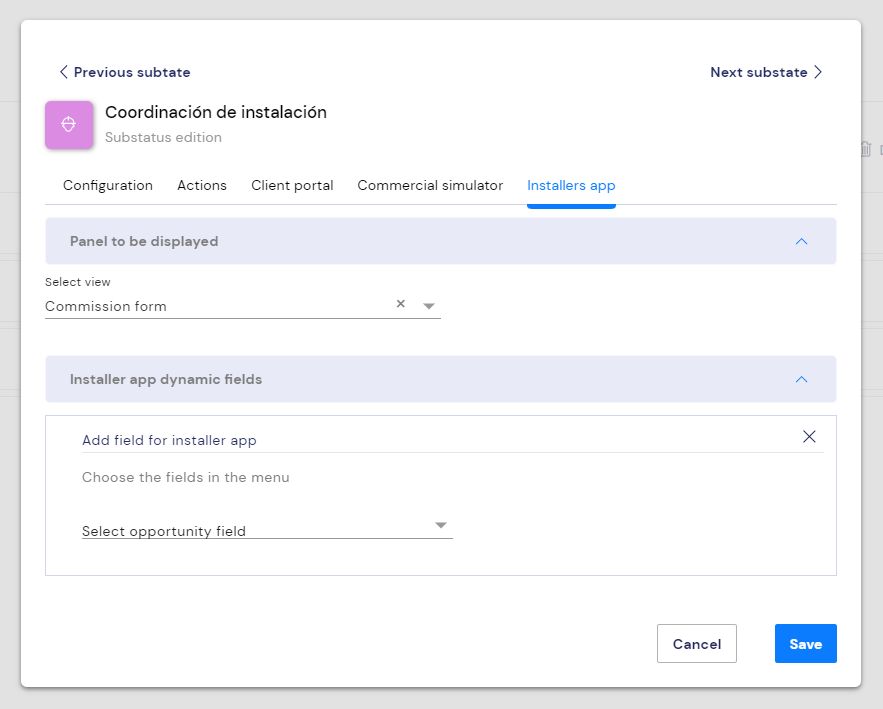The image size is (883, 709).
Task: Open the Select view dropdown arrow
Action: (x=429, y=306)
